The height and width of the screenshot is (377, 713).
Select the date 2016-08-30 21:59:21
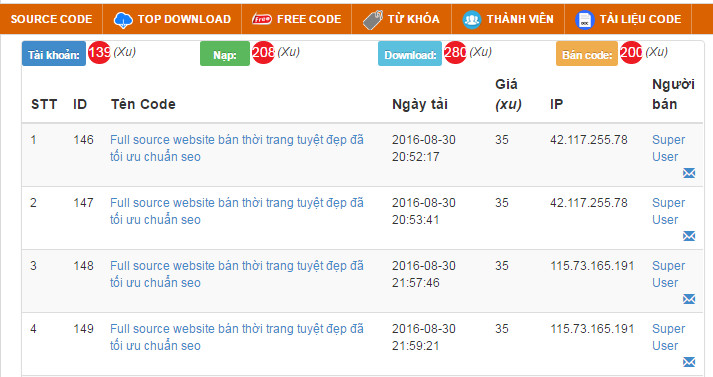(x=424, y=337)
